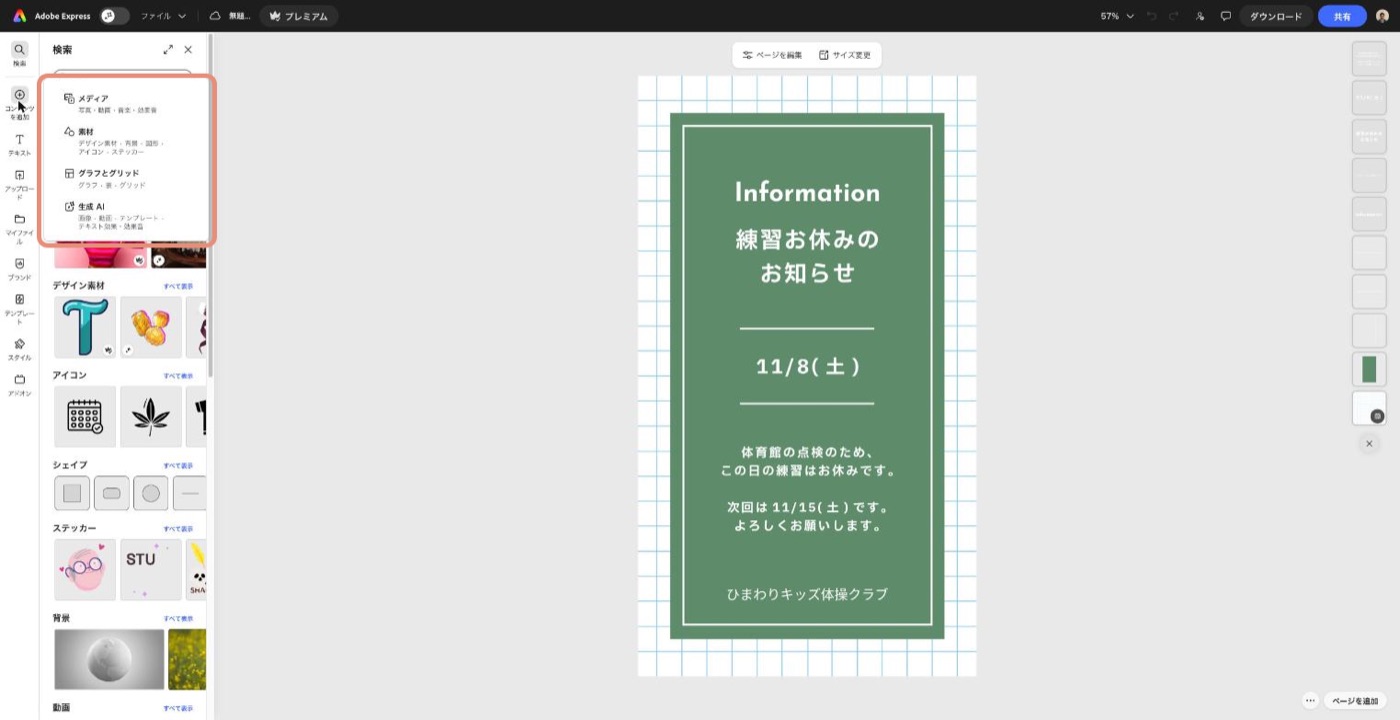Open the ブランド panel
Screen dimensions: 1400x720
click(x=19, y=269)
